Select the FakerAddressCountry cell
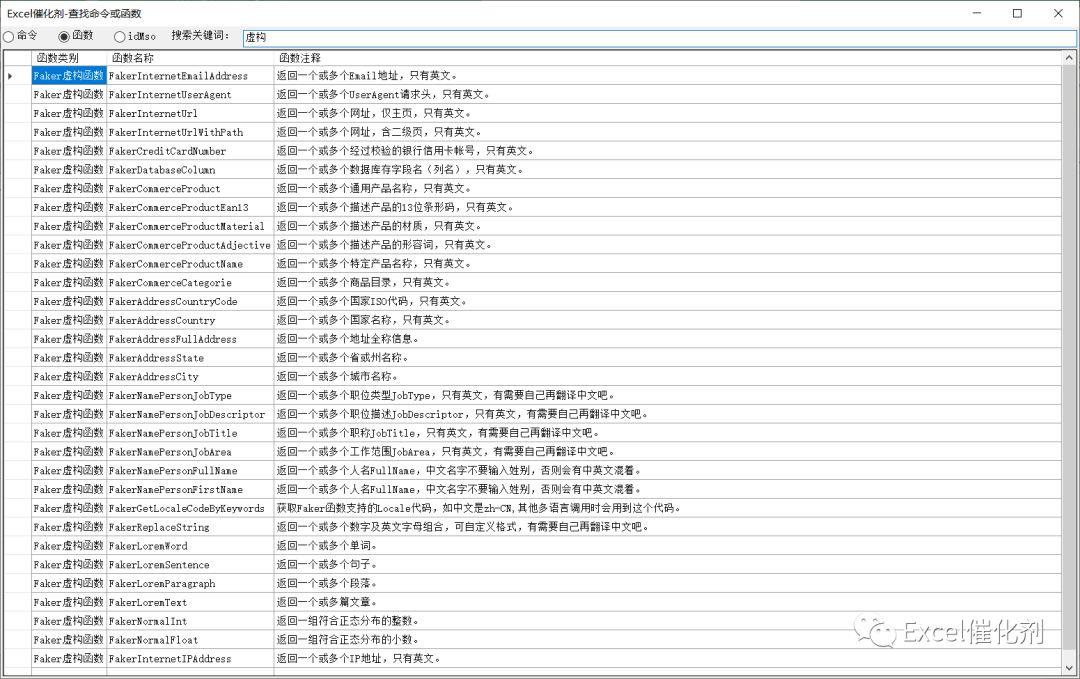Viewport: 1080px width, 679px height. (x=190, y=320)
